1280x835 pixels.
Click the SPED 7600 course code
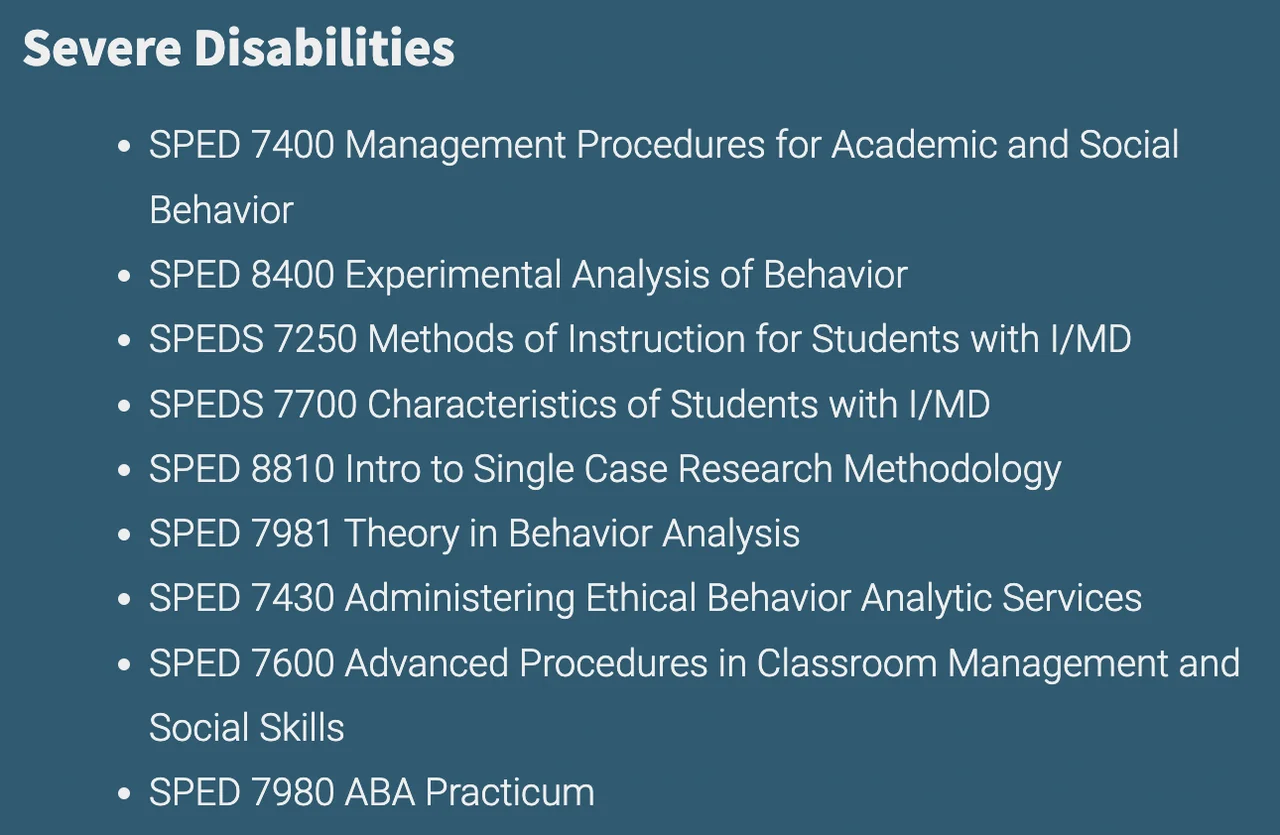point(241,663)
